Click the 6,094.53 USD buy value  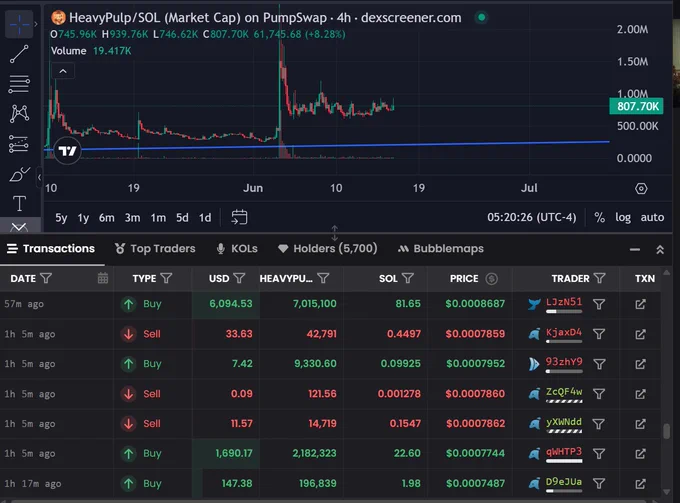[231, 304]
